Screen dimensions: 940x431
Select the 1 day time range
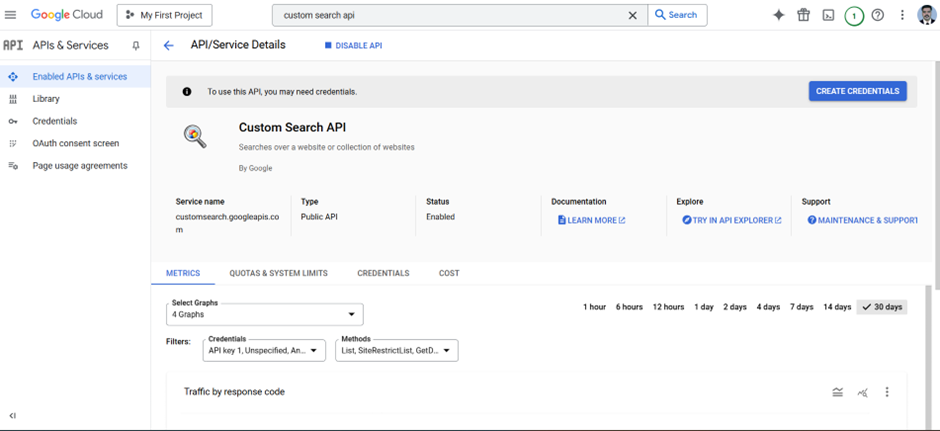coord(704,307)
